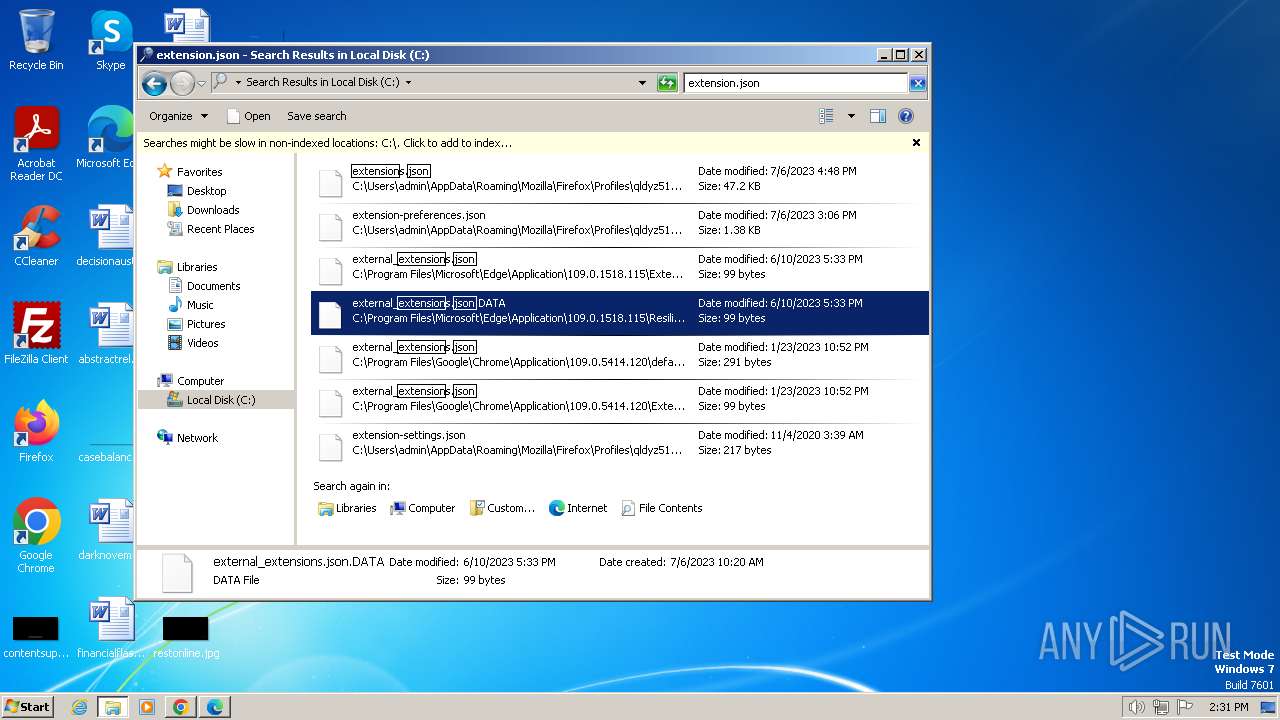
Task: Open the Organize menu
Action: point(179,116)
